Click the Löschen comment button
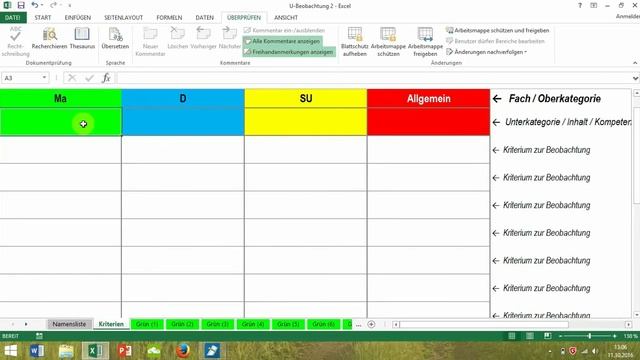The image size is (640, 360). [178, 39]
